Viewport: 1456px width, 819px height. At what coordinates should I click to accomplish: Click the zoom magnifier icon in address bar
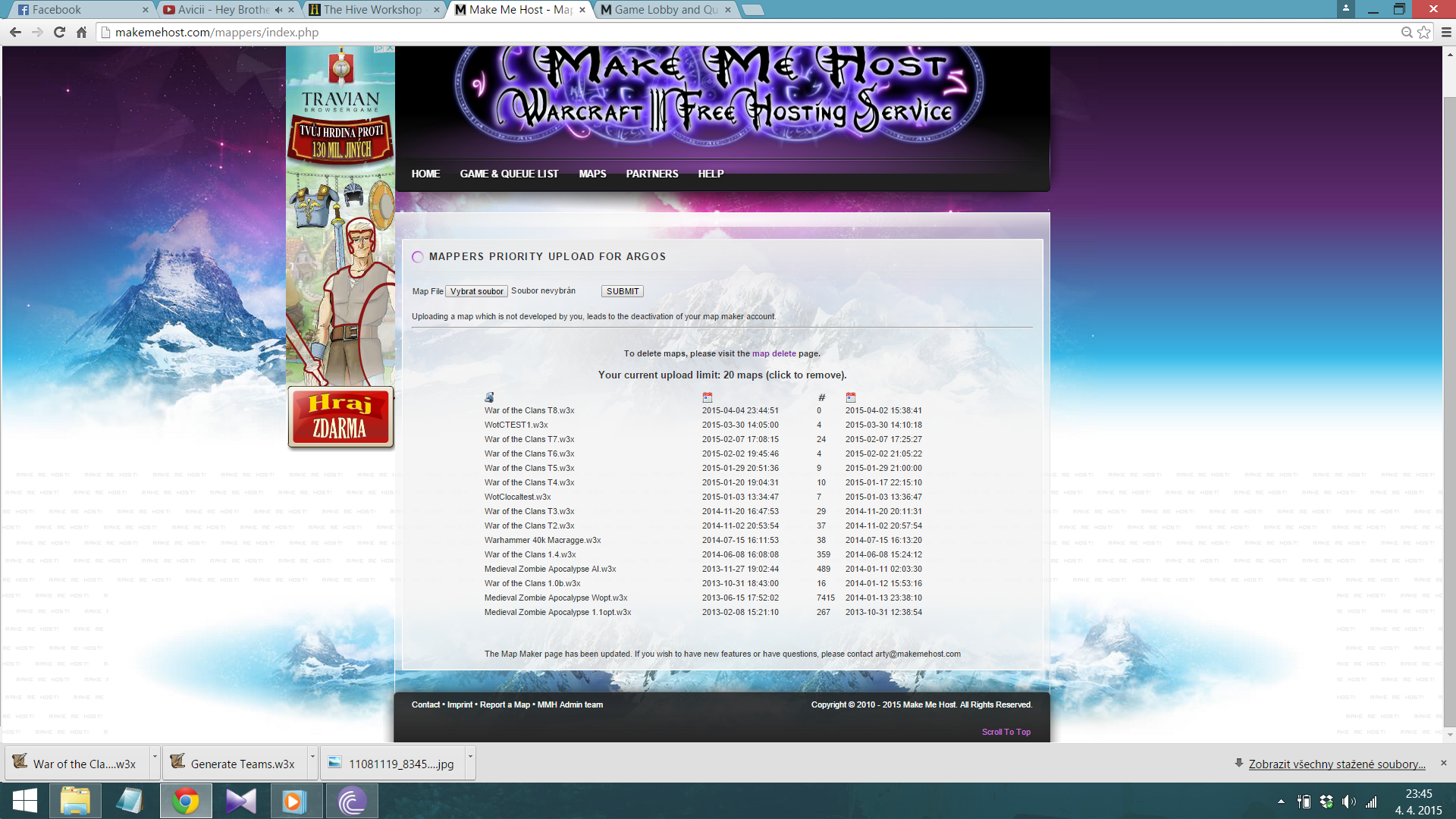coord(1407,32)
